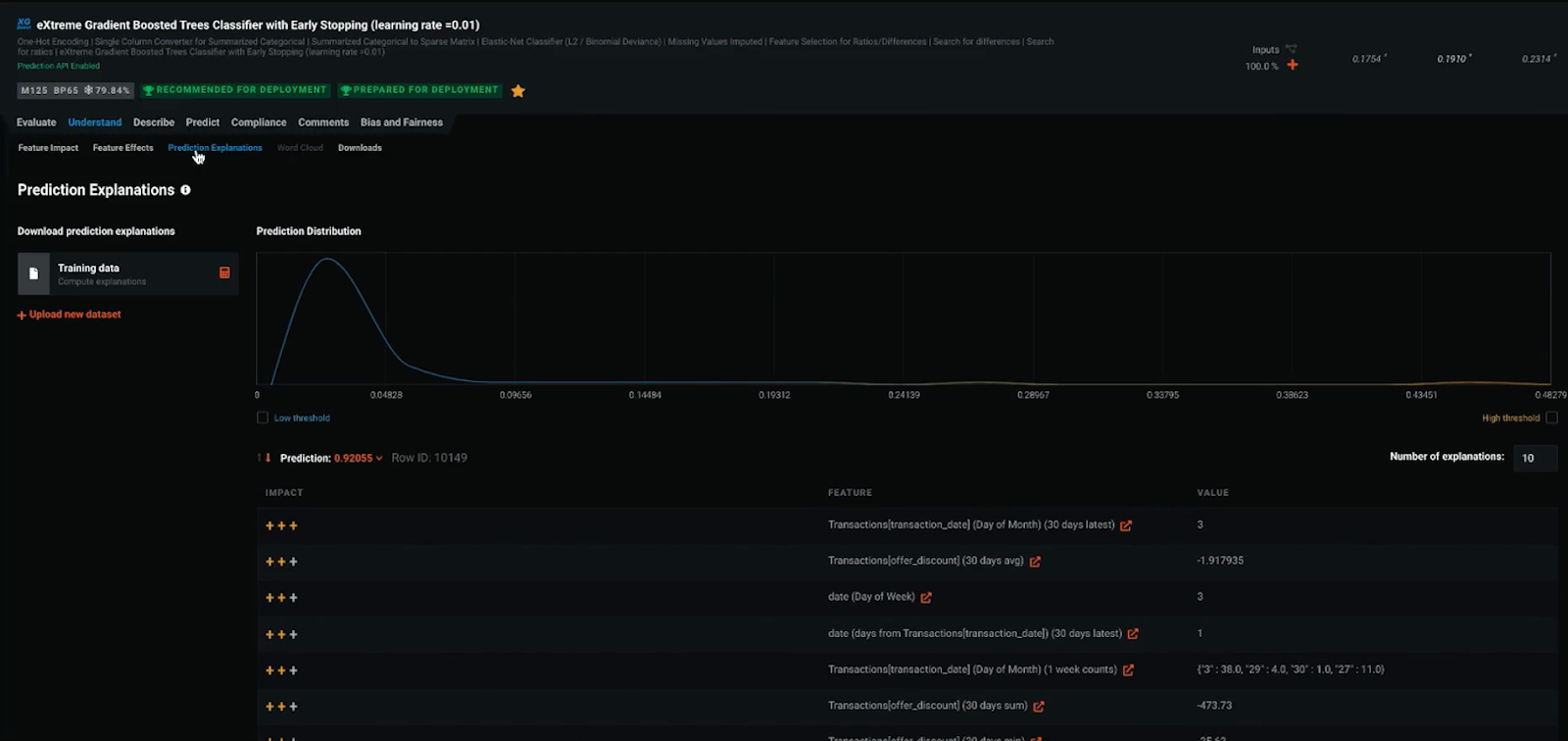Click Upload new dataset link

click(x=70, y=315)
